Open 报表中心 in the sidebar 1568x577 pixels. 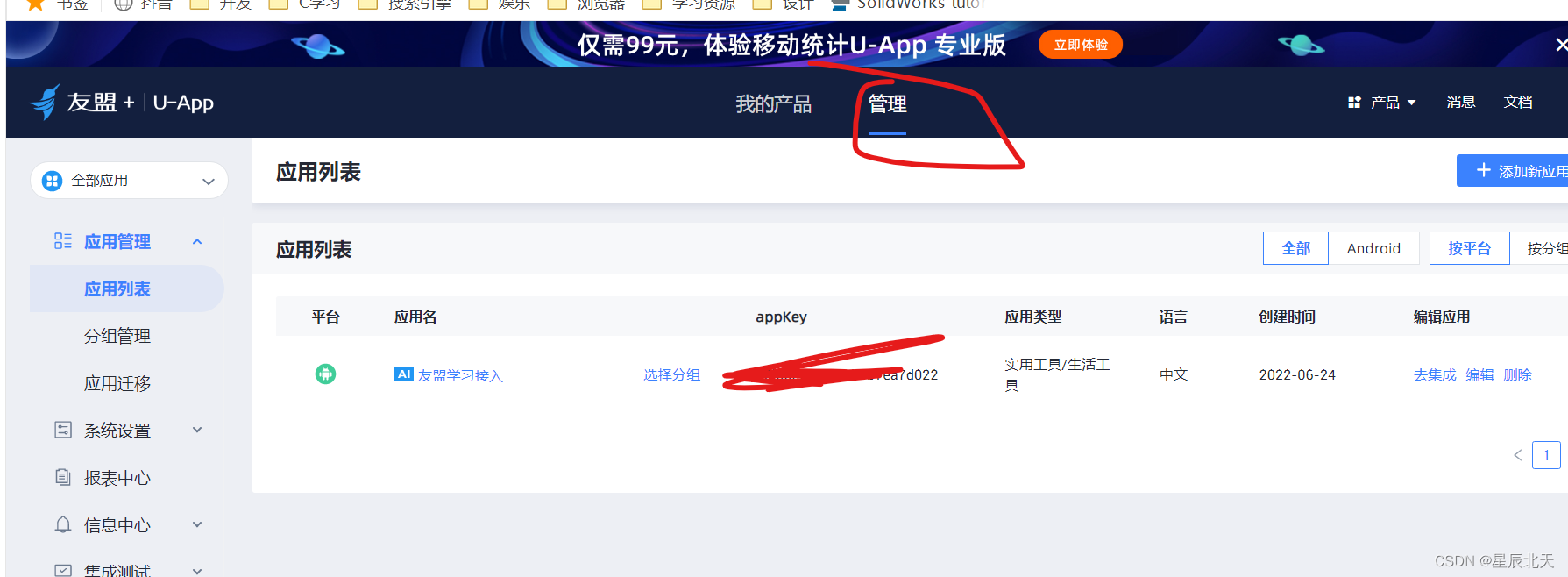(117, 478)
